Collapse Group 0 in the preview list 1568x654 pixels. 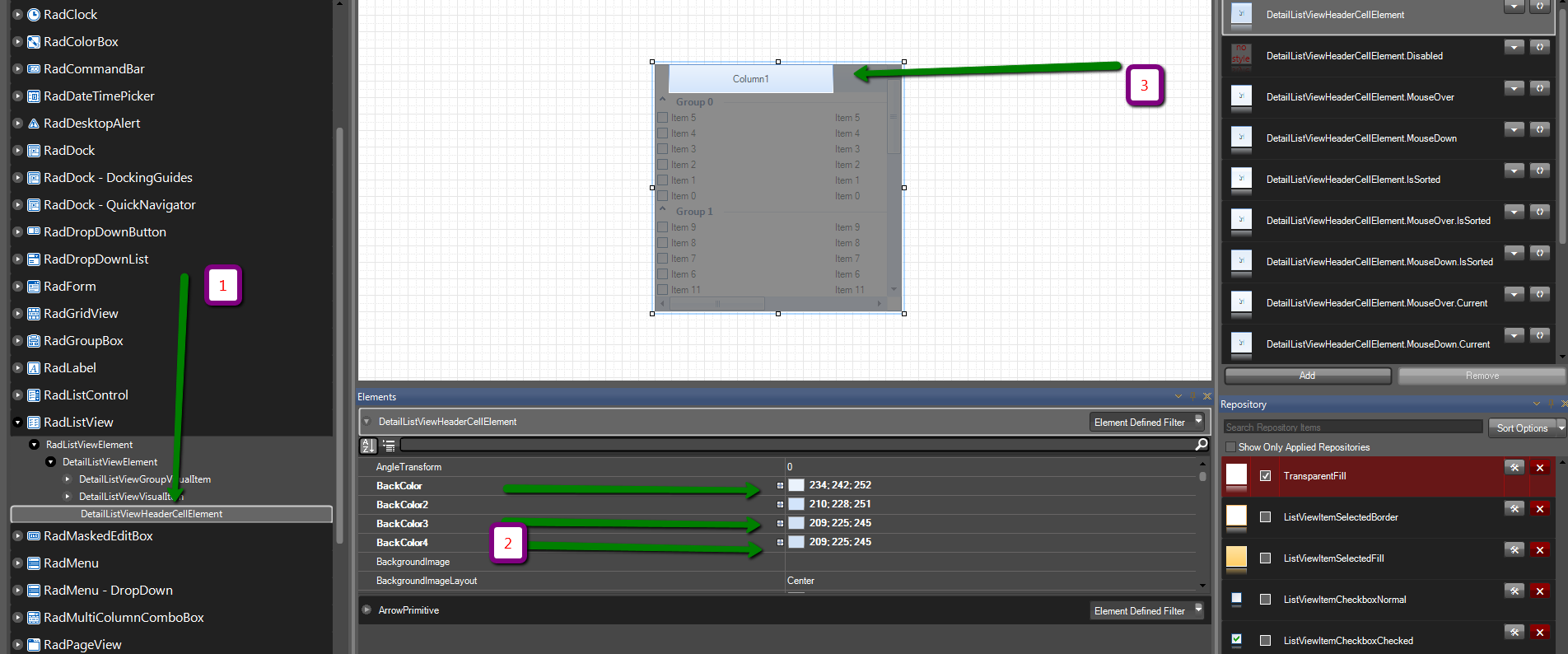pos(662,99)
